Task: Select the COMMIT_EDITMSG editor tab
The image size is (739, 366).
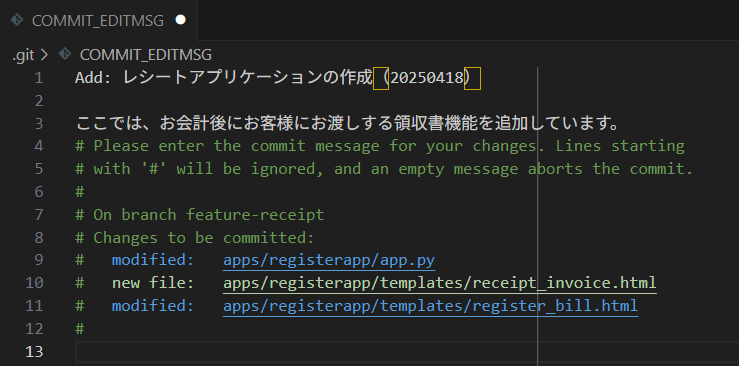Action: click(x=99, y=20)
